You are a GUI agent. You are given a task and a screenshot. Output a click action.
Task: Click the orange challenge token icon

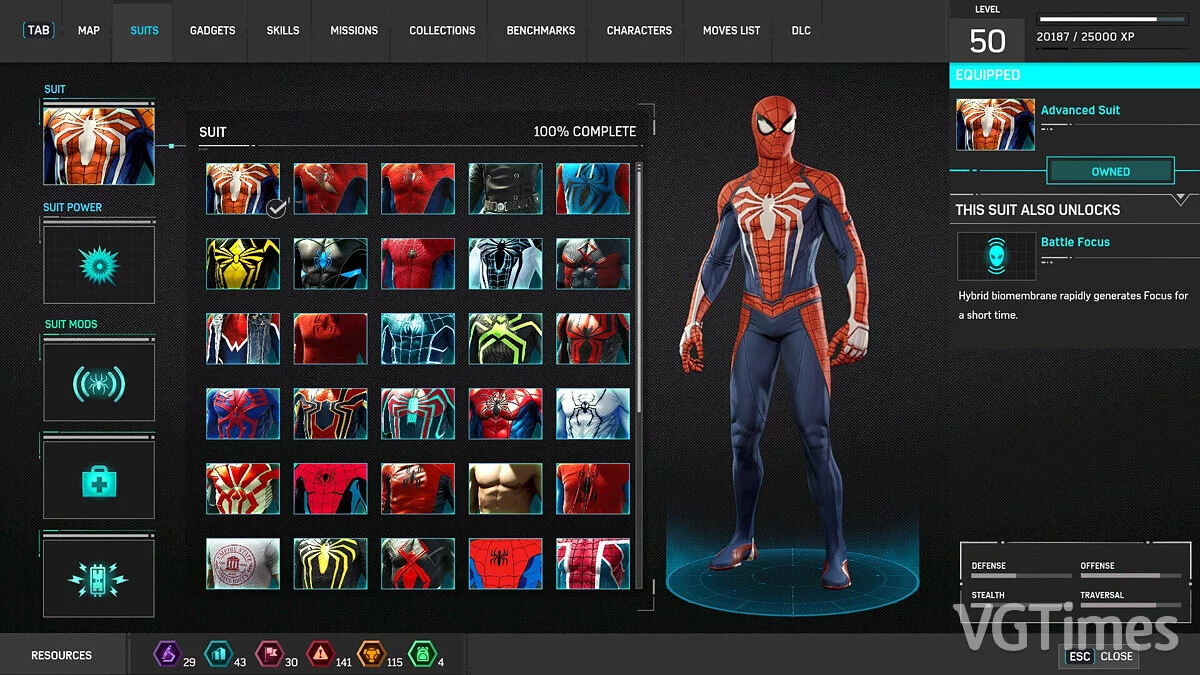(x=370, y=654)
